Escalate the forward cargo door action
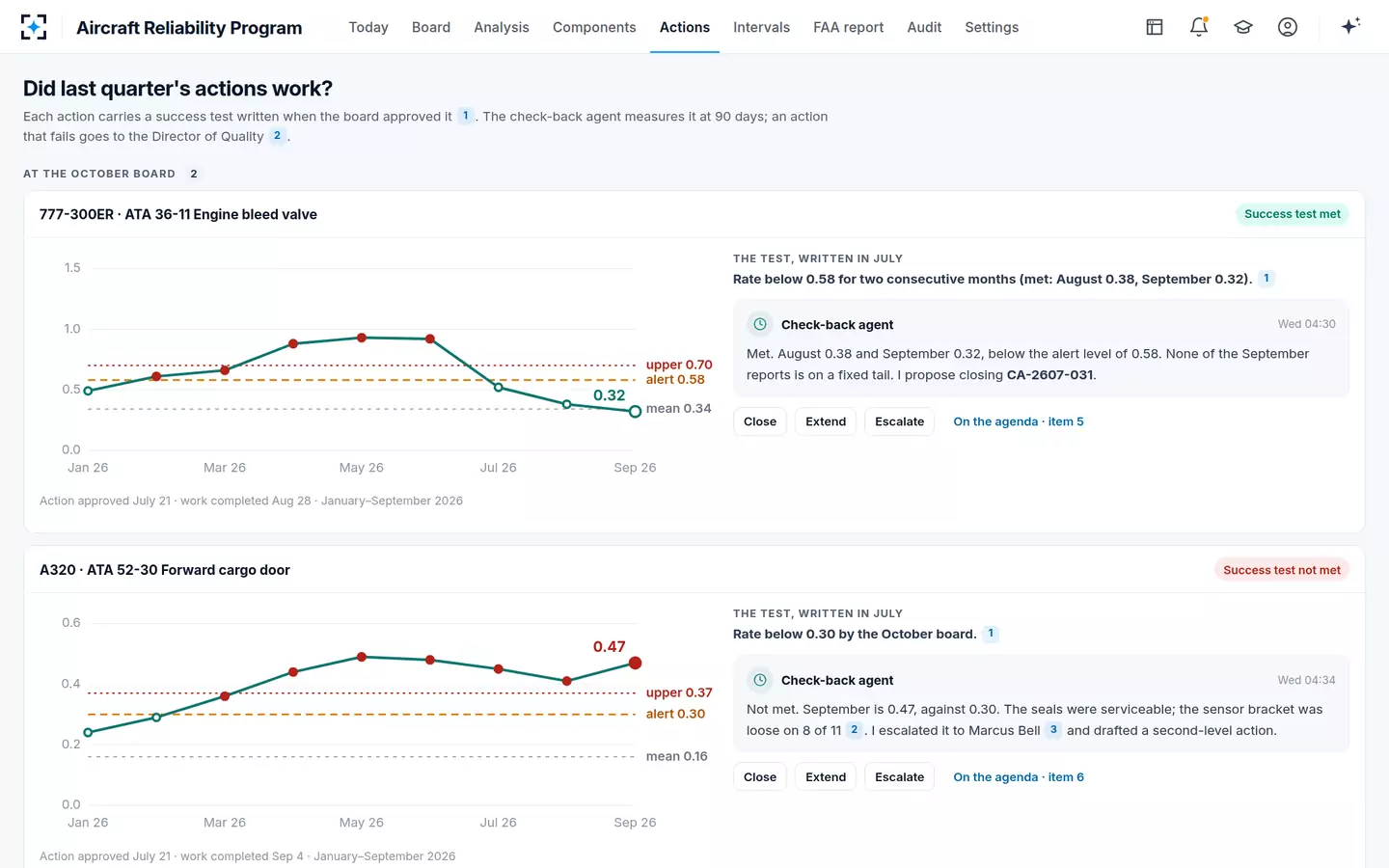This screenshot has height=868, width=1389. 899,777
